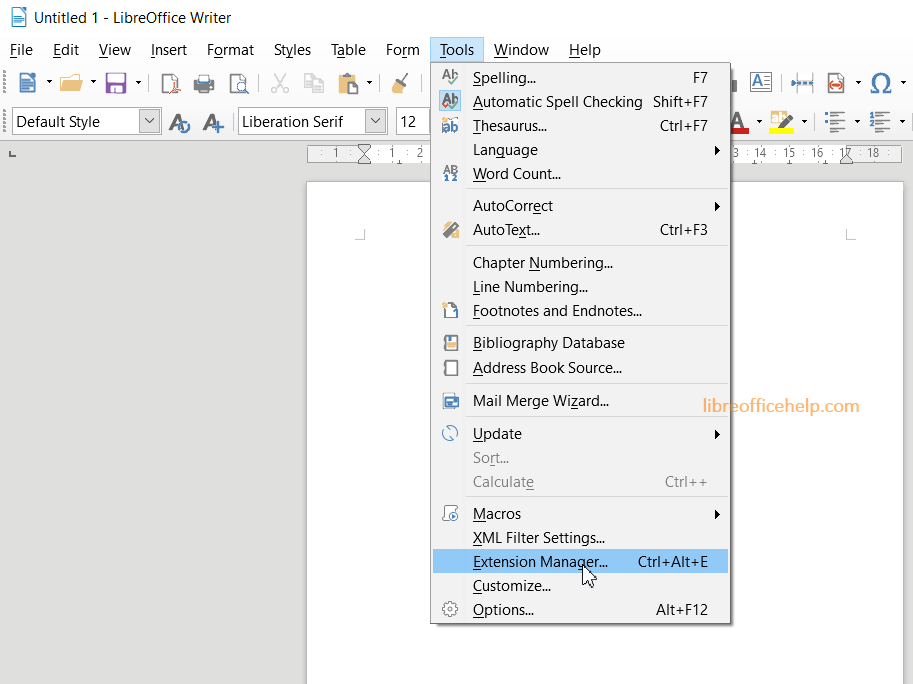Open the Insert menu
Viewport: 913px width, 684px height.
(x=169, y=50)
